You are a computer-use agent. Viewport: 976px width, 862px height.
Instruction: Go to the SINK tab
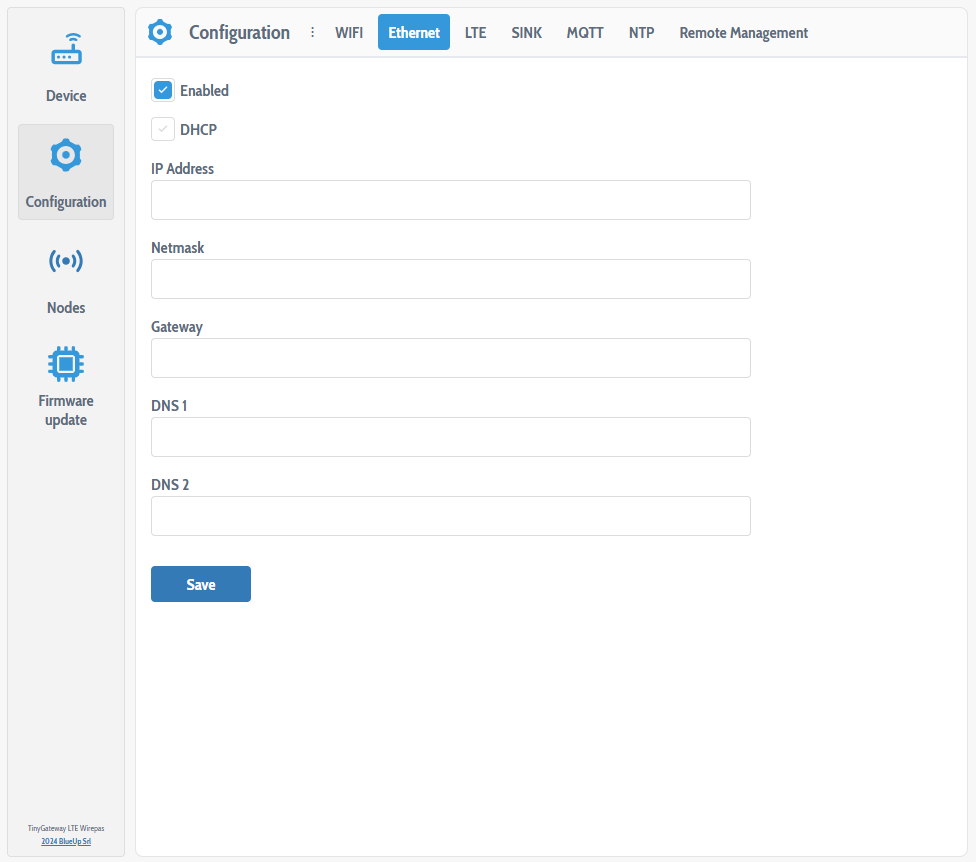(526, 32)
